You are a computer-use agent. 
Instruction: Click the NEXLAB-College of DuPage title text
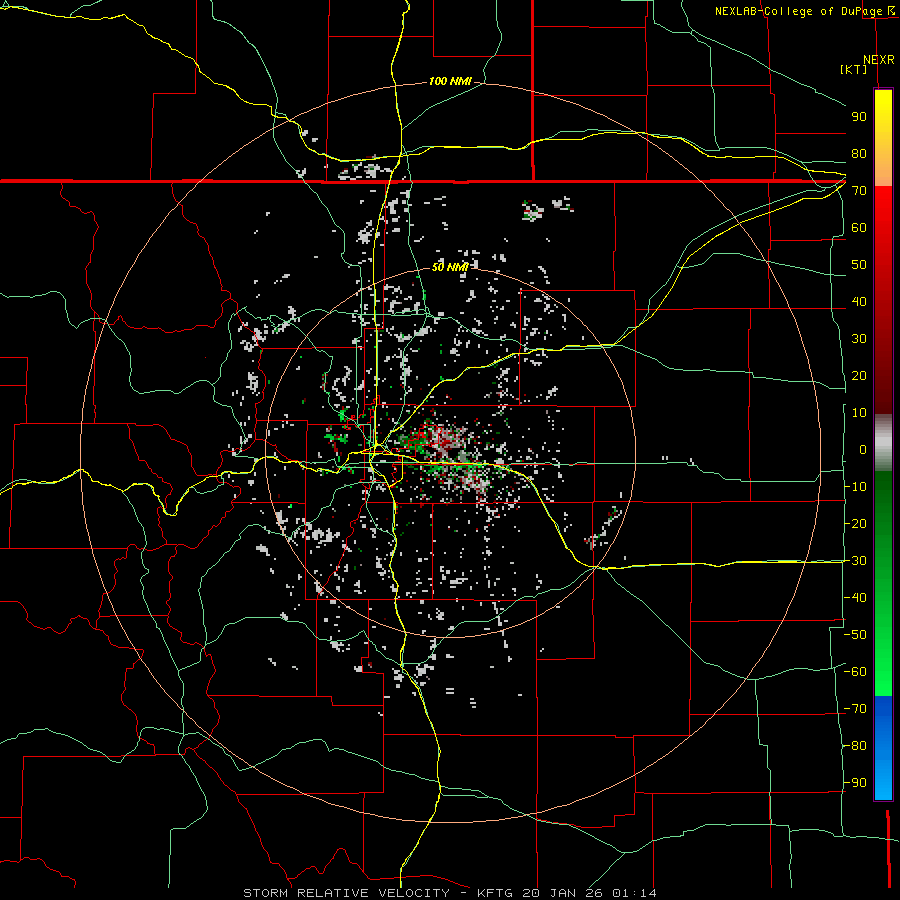click(x=804, y=11)
